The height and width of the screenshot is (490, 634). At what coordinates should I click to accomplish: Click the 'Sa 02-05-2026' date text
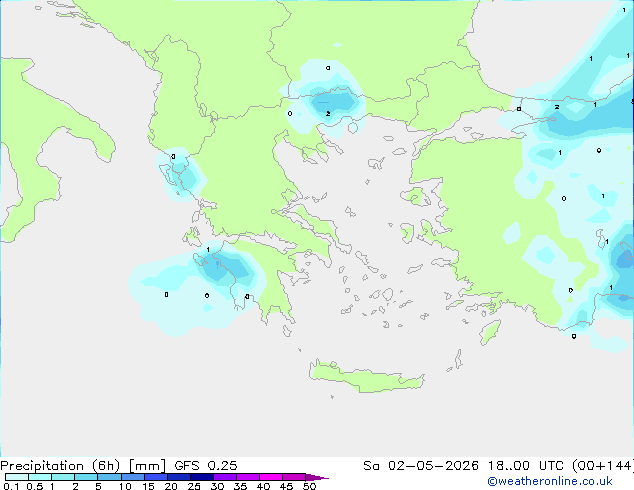tap(421, 466)
